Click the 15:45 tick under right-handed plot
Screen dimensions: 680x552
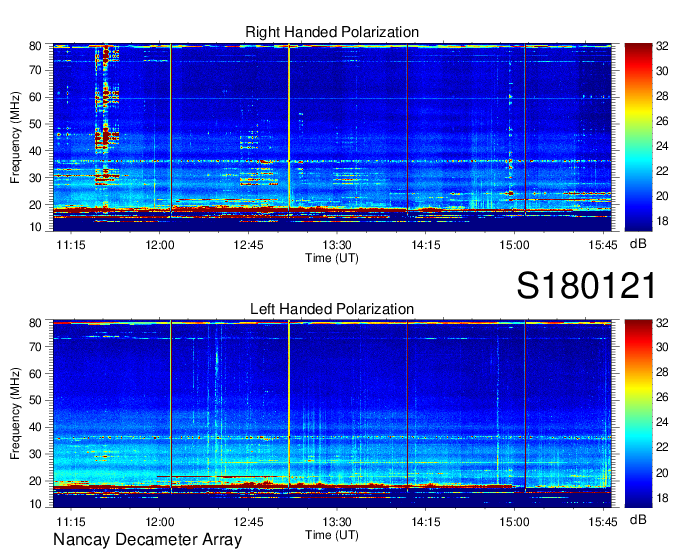coord(603,245)
